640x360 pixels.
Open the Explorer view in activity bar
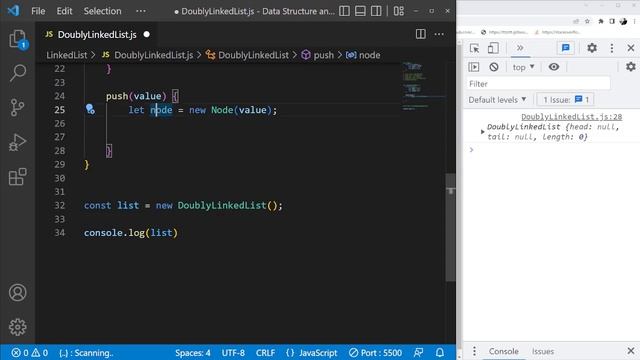click(18, 39)
